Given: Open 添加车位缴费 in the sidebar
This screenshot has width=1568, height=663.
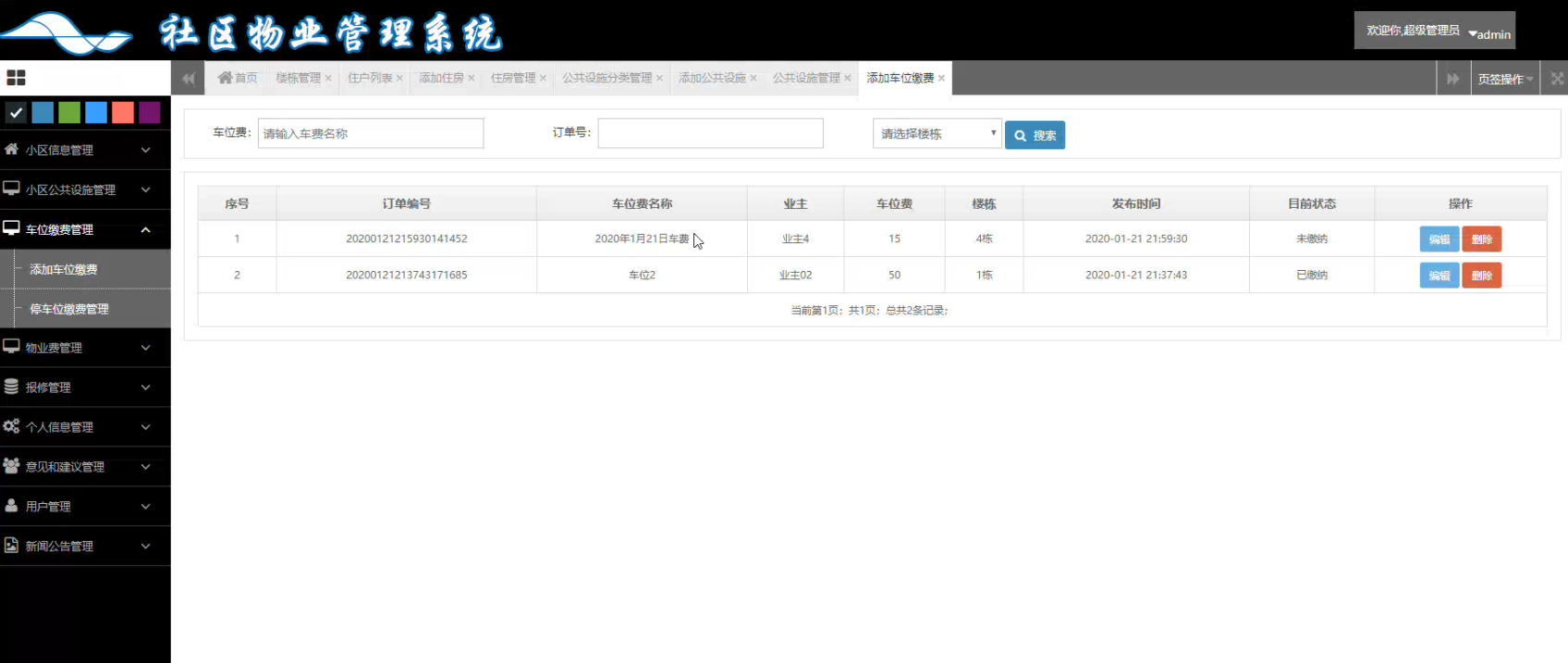Looking at the screenshot, I should pos(85,269).
